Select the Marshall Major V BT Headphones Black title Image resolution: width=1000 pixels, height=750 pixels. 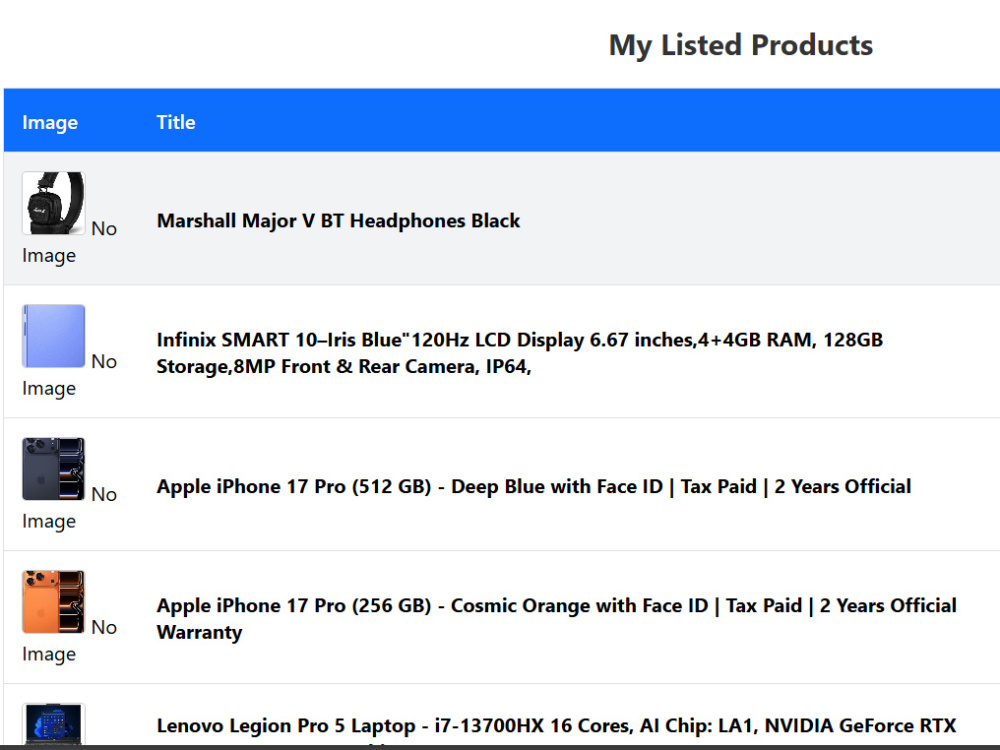(338, 221)
